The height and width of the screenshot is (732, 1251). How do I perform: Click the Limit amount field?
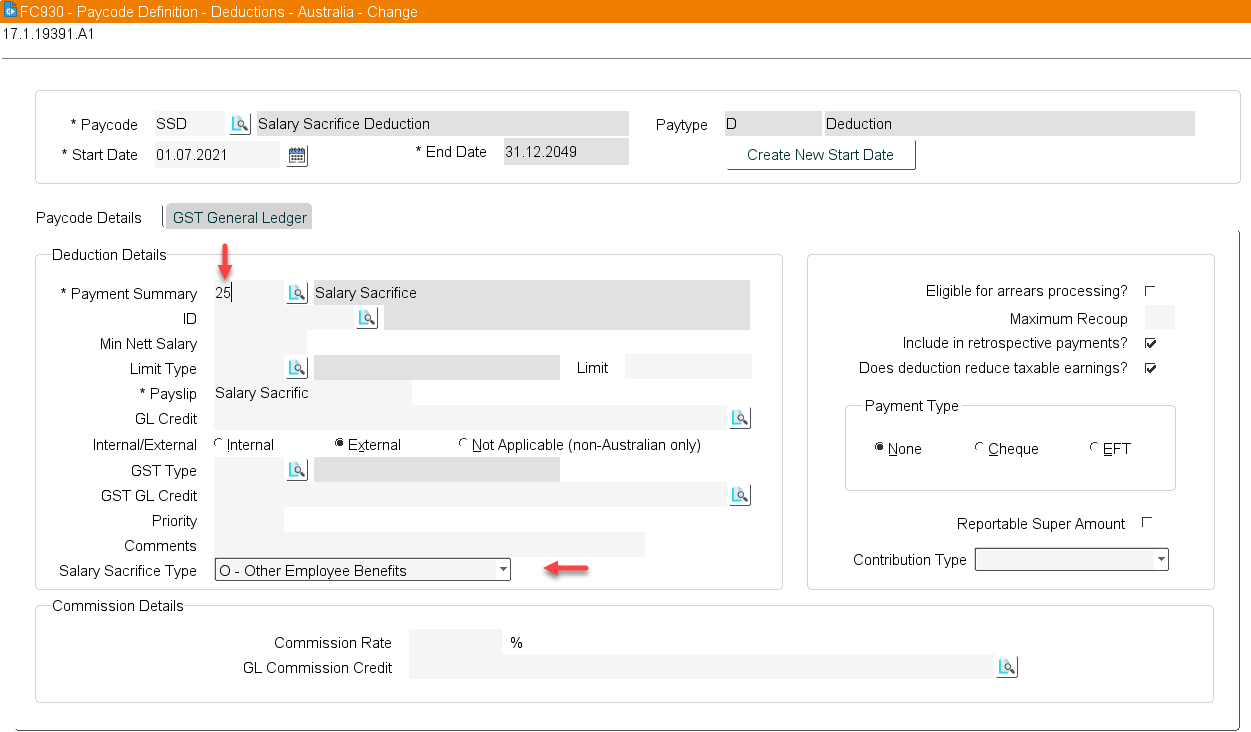(688, 367)
